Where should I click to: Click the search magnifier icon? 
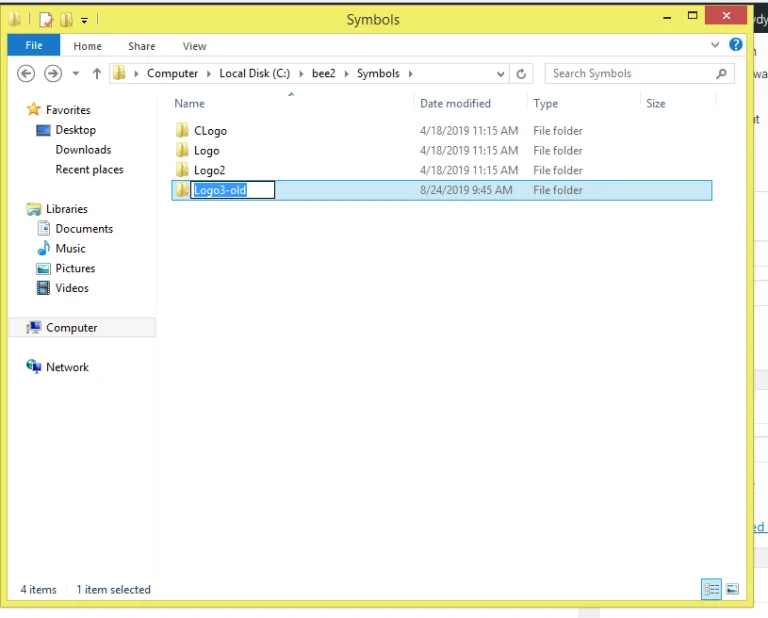tap(721, 73)
